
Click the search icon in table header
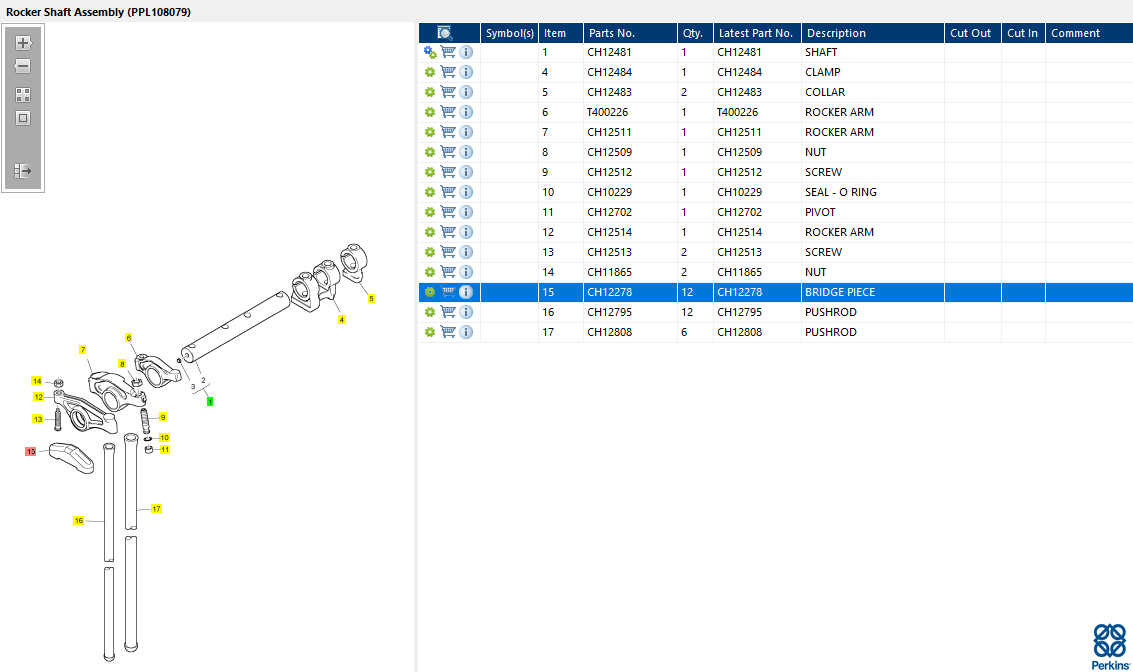(x=445, y=33)
